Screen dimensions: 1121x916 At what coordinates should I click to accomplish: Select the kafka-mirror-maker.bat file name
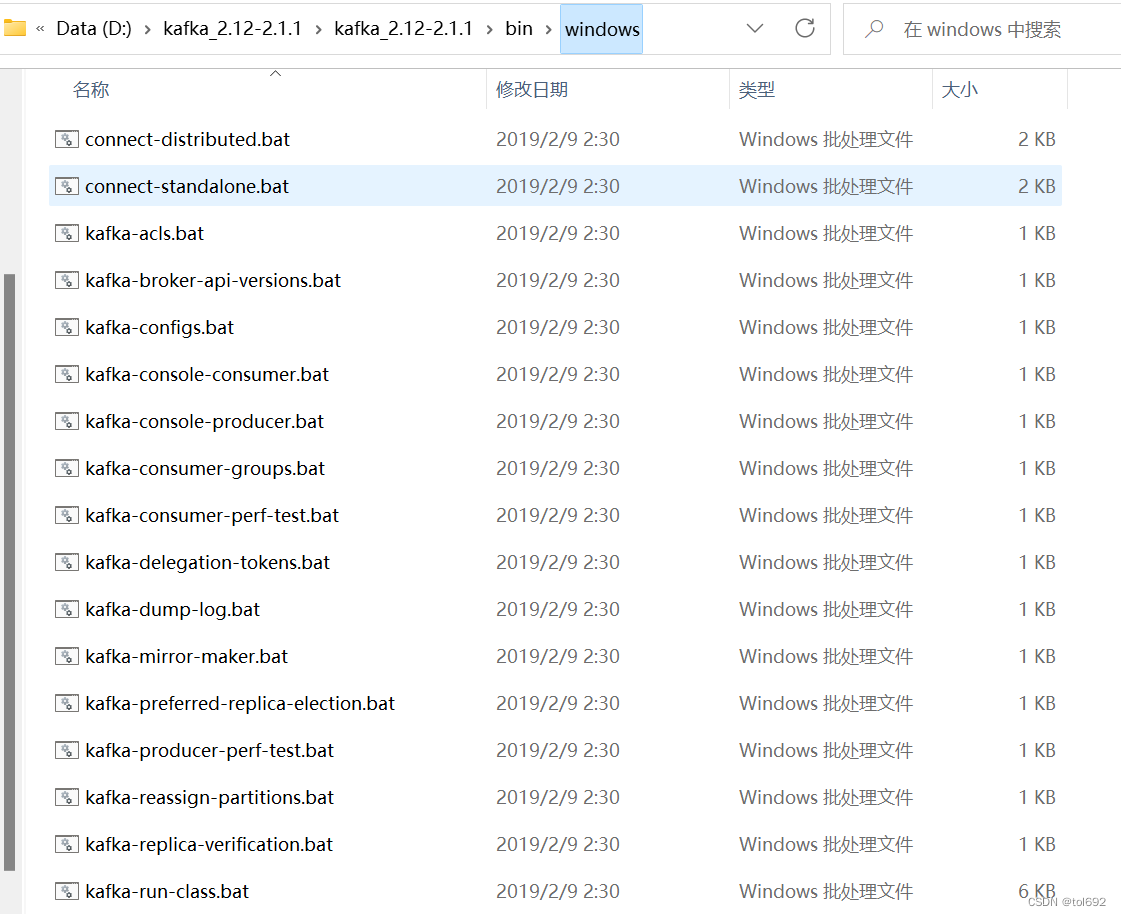coord(187,656)
